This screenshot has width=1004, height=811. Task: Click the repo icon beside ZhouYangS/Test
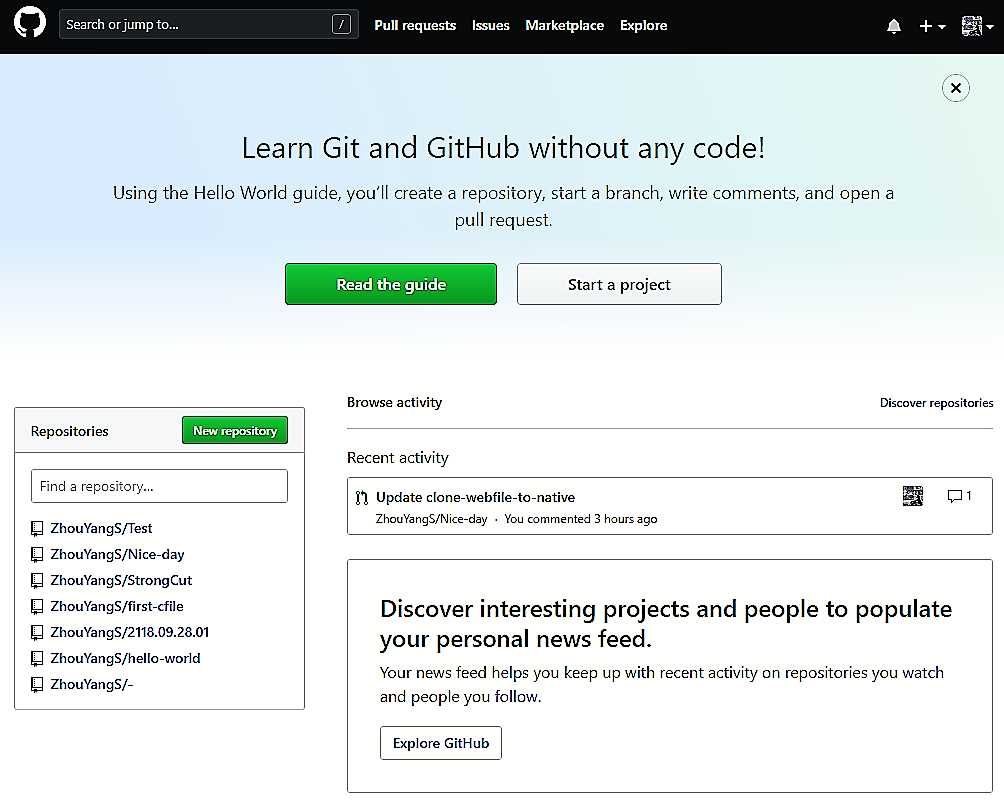coord(37,528)
